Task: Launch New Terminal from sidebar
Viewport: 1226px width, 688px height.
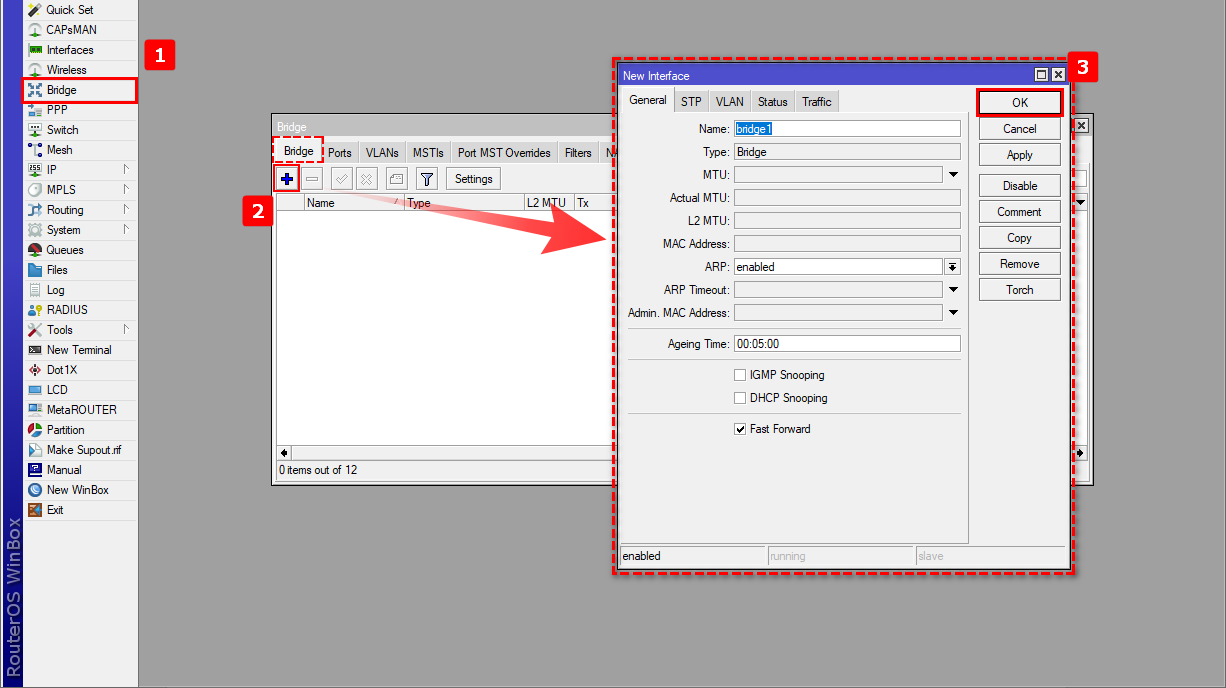Action: [x=78, y=350]
